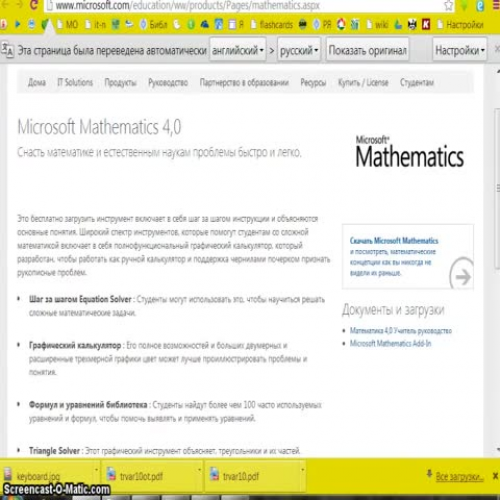
Task: Open the Я bookmark
Action: point(236,24)
